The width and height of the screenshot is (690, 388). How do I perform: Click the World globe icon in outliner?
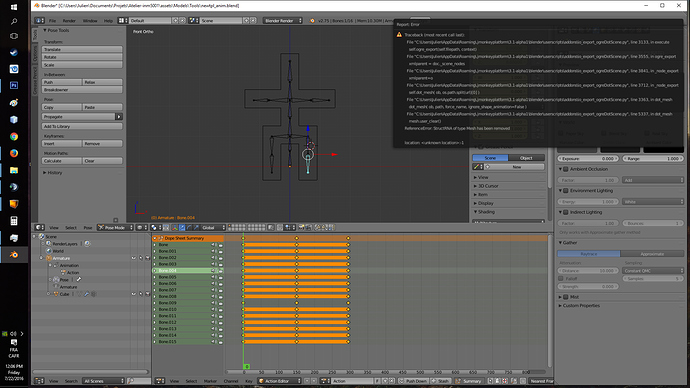(49, 251)
